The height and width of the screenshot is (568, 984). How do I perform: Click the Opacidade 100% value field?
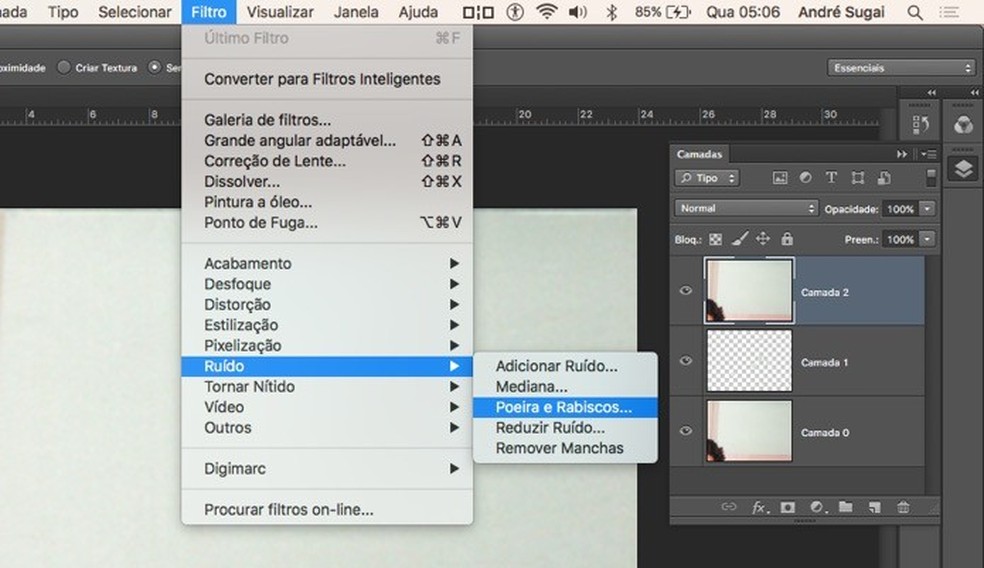coord(900,209)
